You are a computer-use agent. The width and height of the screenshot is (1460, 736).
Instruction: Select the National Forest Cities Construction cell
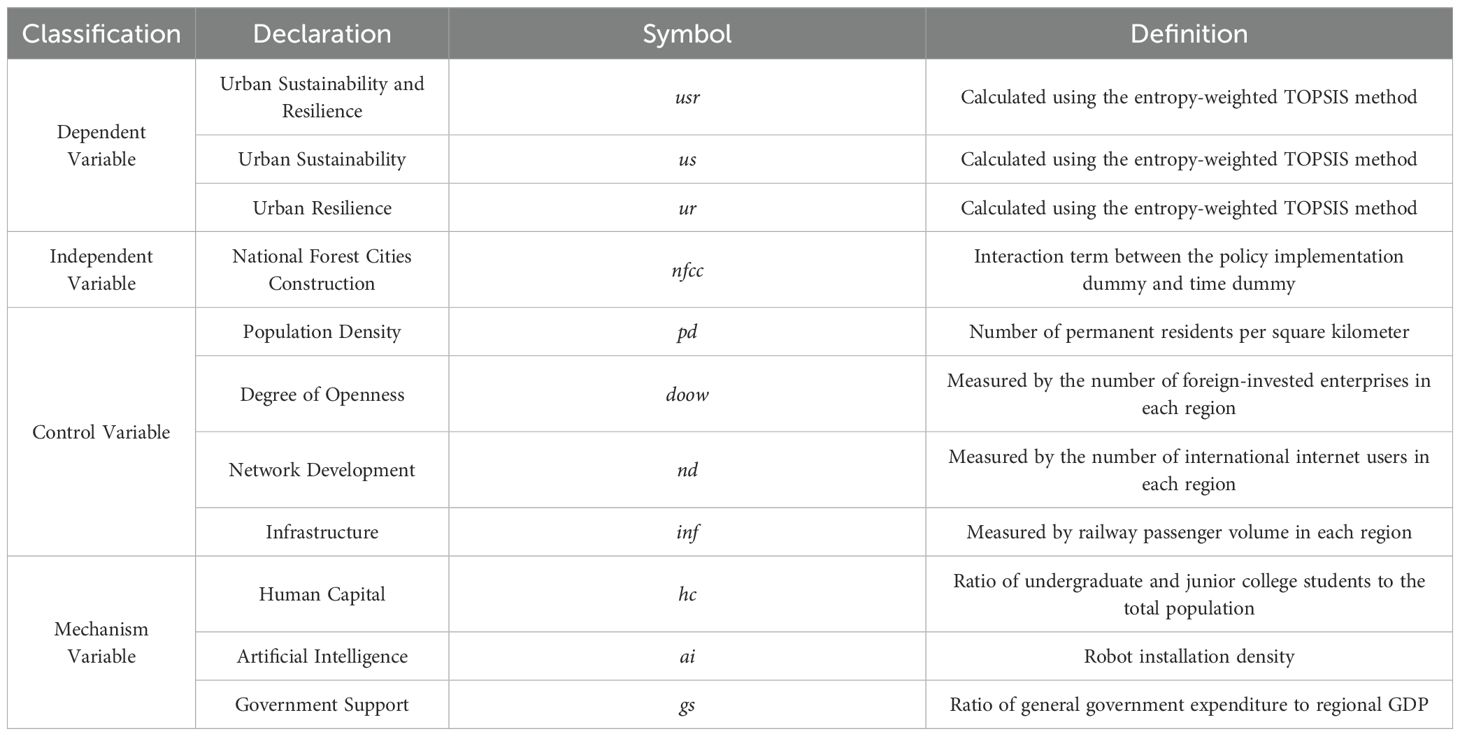pos(322,270)
